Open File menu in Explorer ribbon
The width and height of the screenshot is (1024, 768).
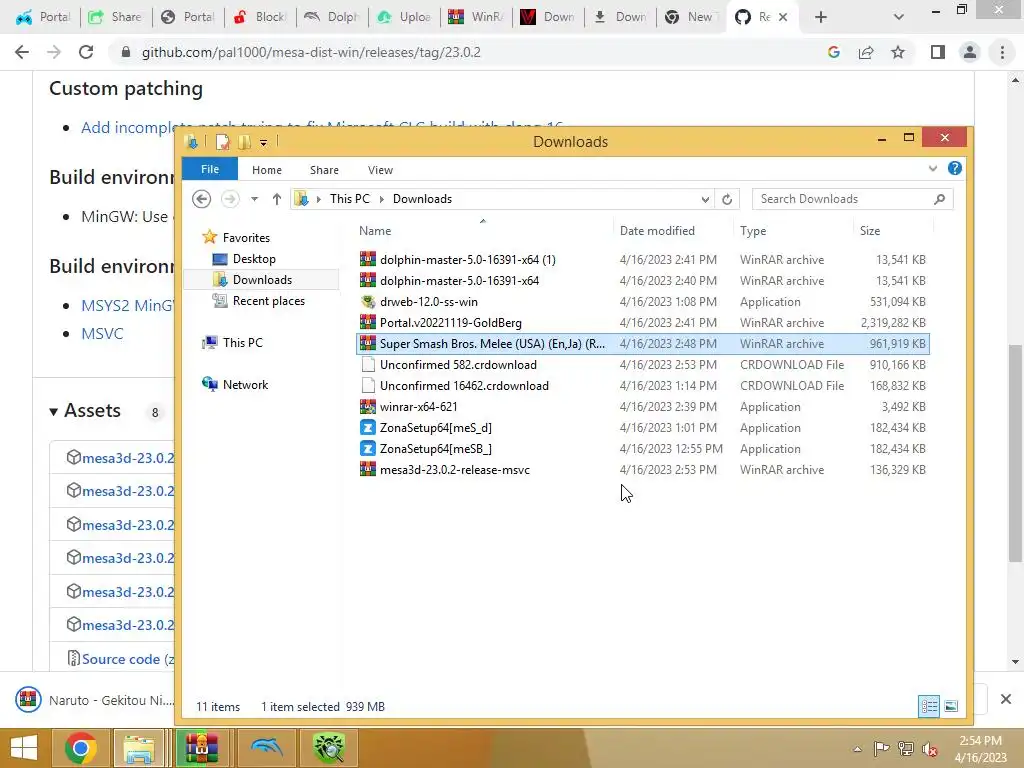click(210, 169)
